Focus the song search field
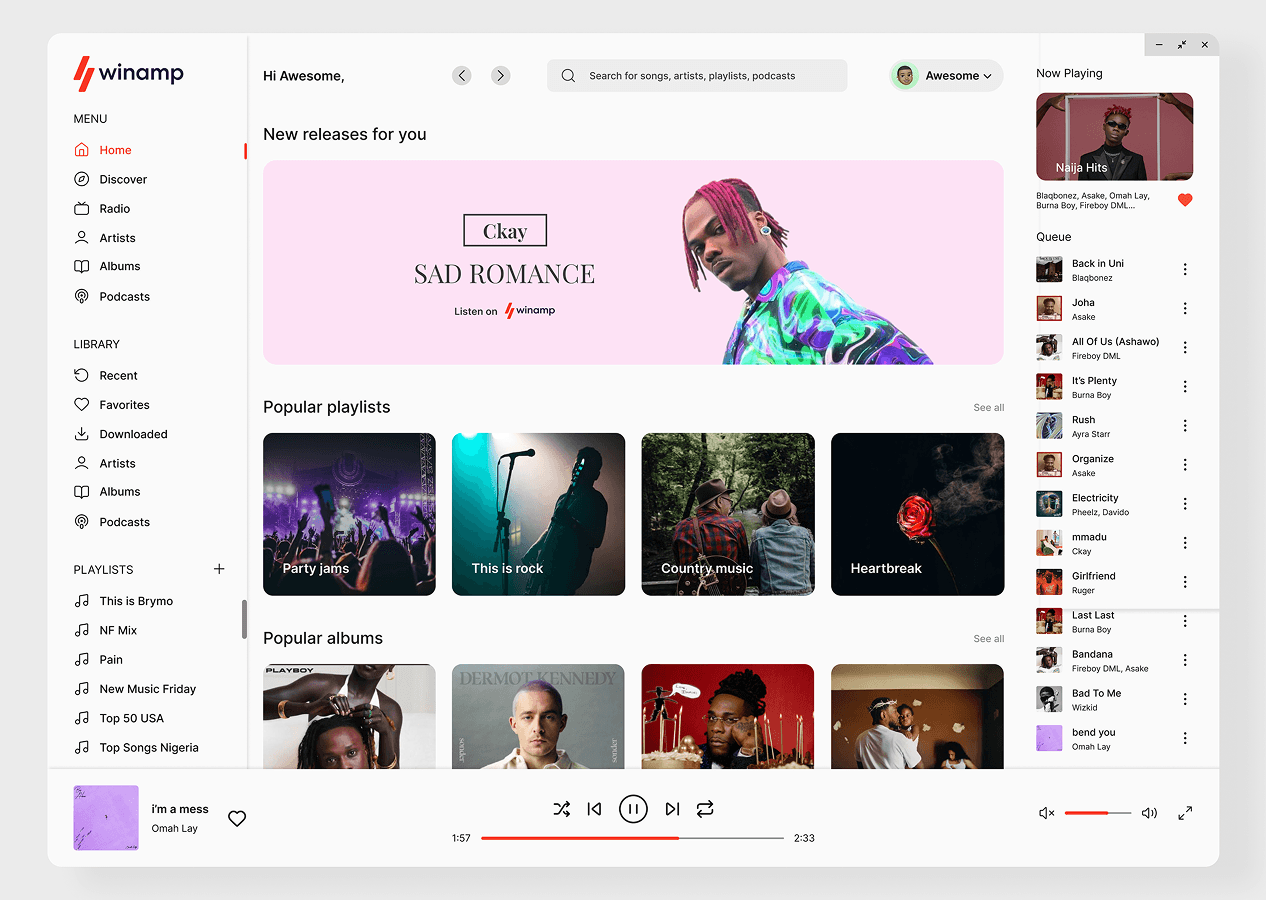The image size is (1266, 900). (697, 75)
